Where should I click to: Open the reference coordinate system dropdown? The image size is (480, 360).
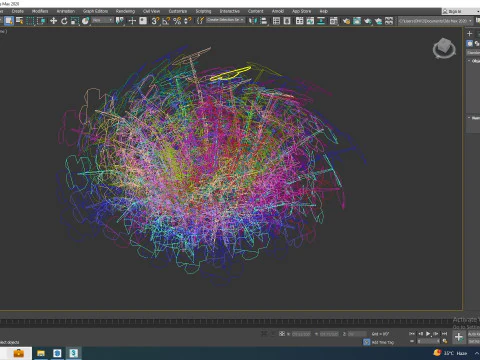(x=102, y=21)
